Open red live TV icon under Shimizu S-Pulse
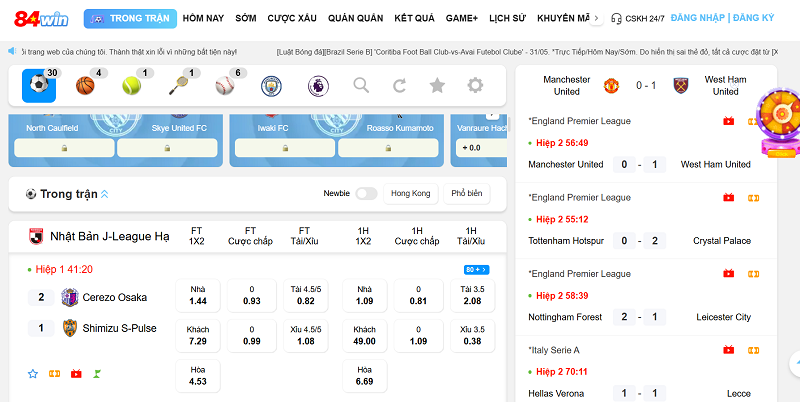This screenshot has height=402, width=800. coord(76,373)
